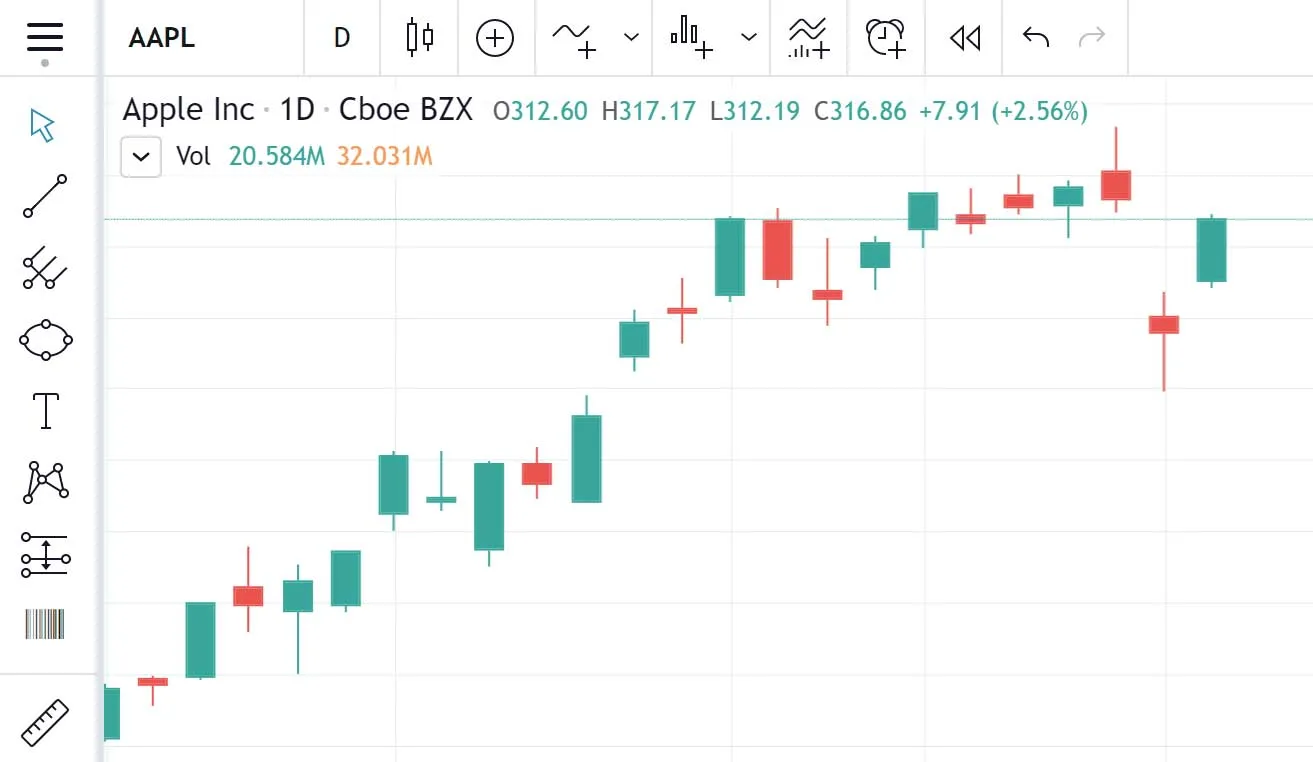The height and width of the screenshot is (762, 1313).
Task: Open the D timeframe interval selector
Action: pos(342,38)
